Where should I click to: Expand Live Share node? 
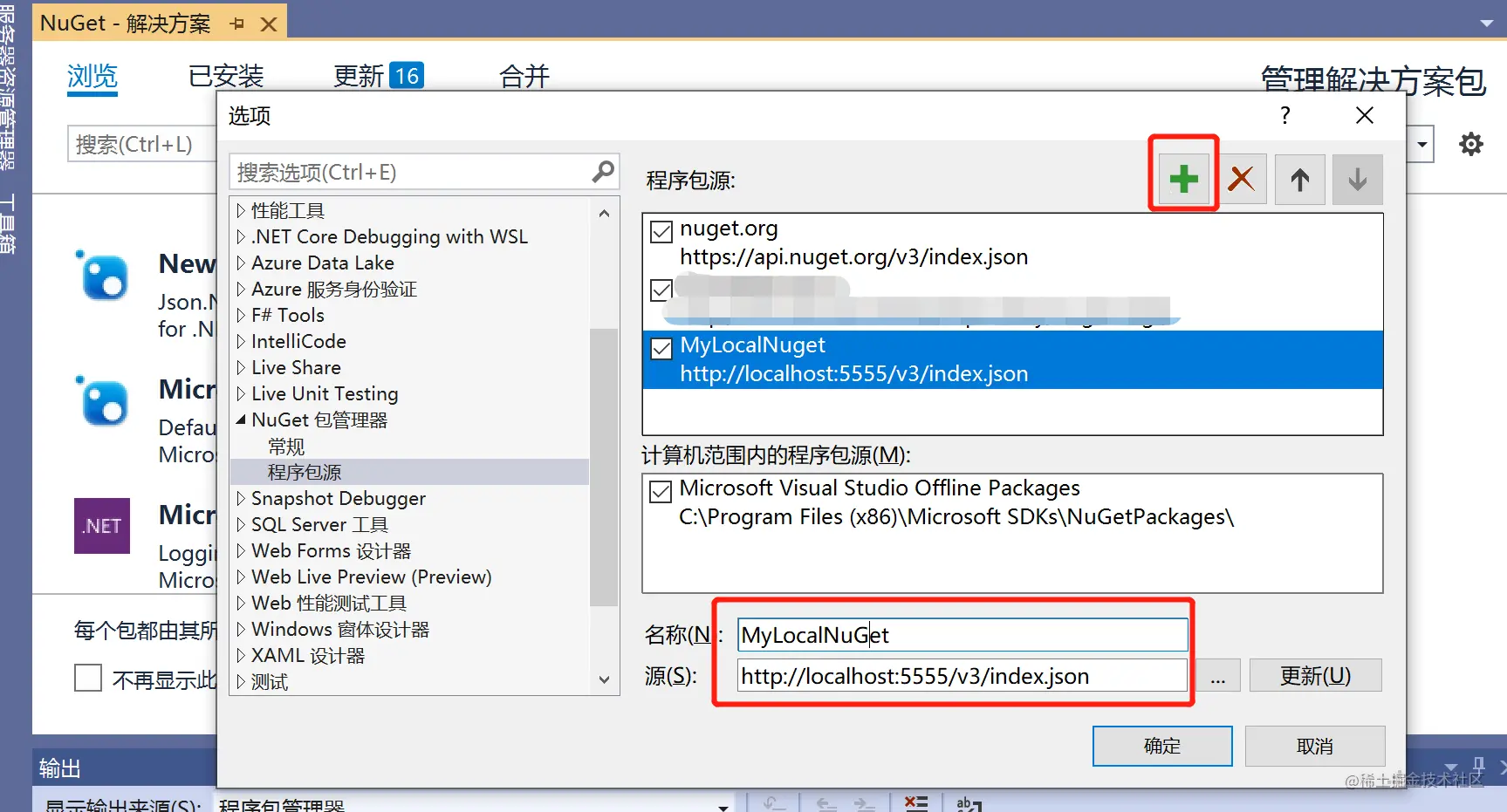click(x=241, y=367)
